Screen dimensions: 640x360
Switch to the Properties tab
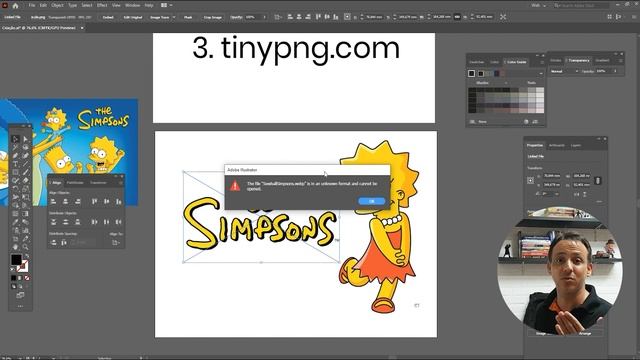[x=535, y=145]
